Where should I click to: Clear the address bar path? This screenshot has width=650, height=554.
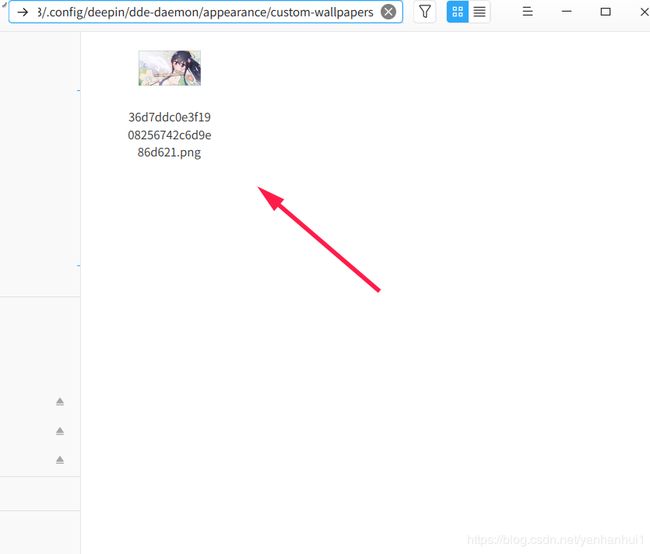coord(388,12)
